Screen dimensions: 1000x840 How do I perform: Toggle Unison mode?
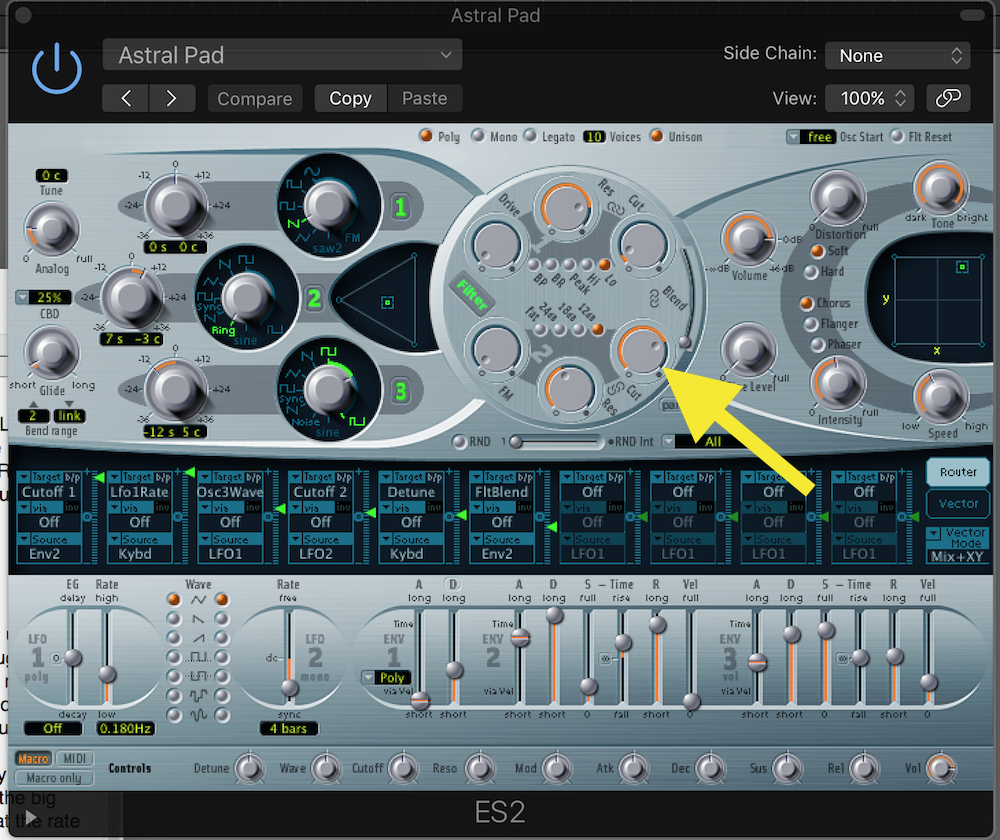coord(656,135)
